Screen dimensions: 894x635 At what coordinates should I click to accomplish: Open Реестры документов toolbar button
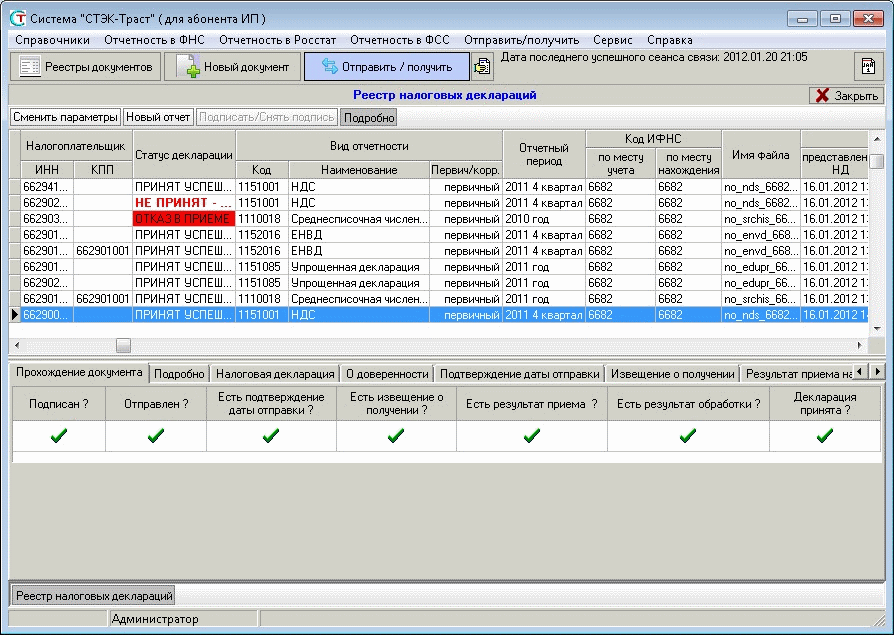pos(86,67)
